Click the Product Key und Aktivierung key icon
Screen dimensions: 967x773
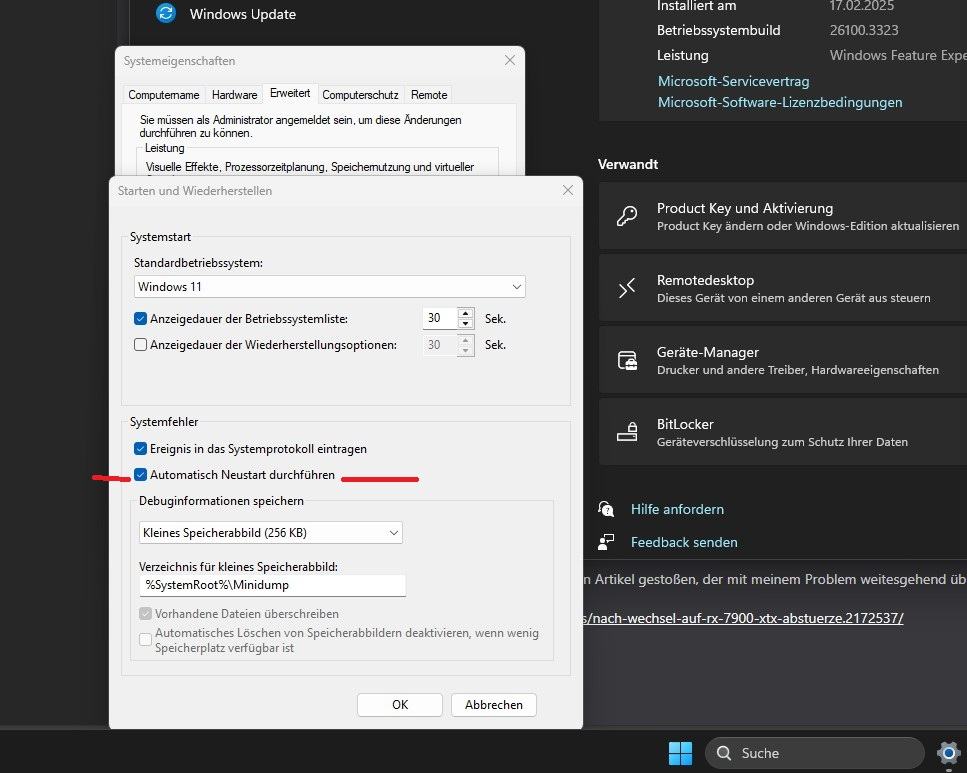[x=627, y=217]
